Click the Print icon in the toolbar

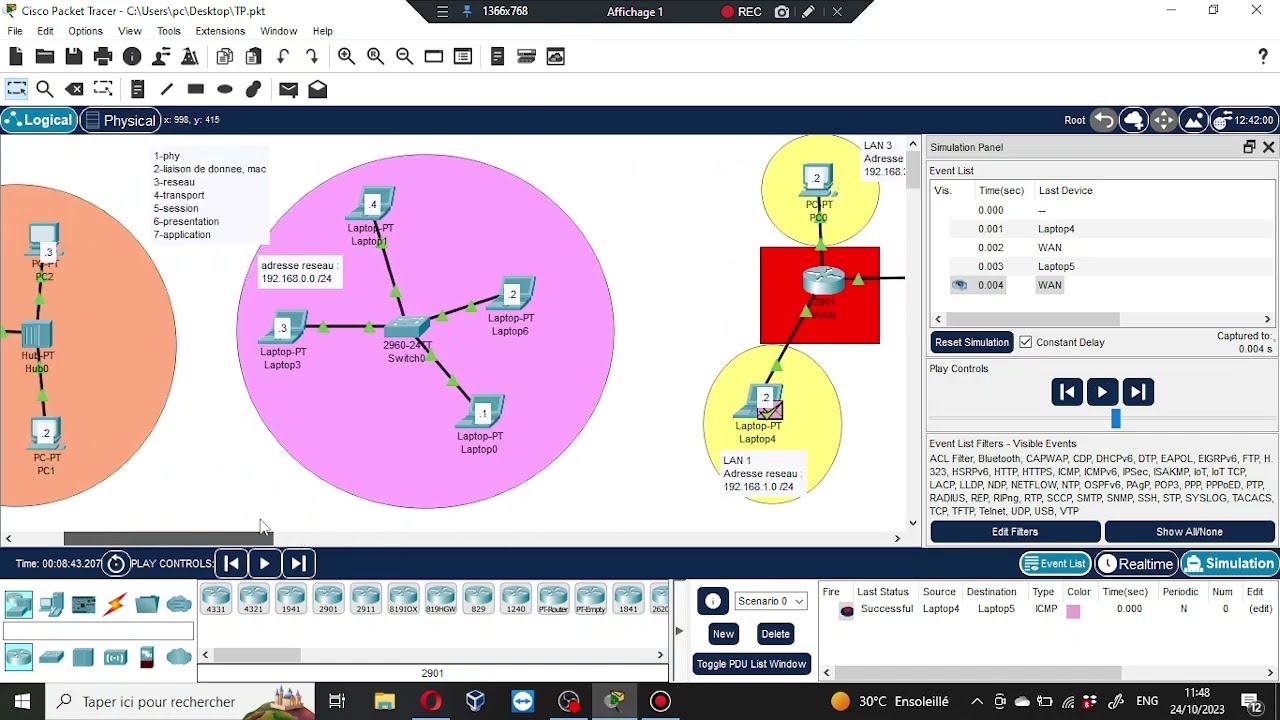click(x=103, y=57)
